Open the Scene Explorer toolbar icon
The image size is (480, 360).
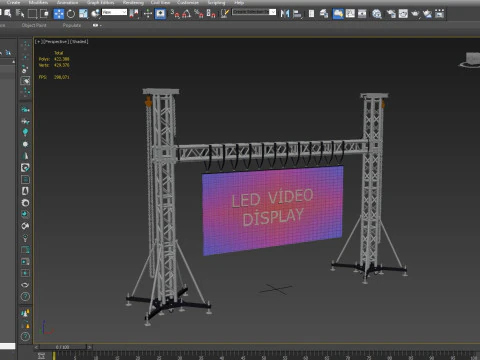pos(311,13)
